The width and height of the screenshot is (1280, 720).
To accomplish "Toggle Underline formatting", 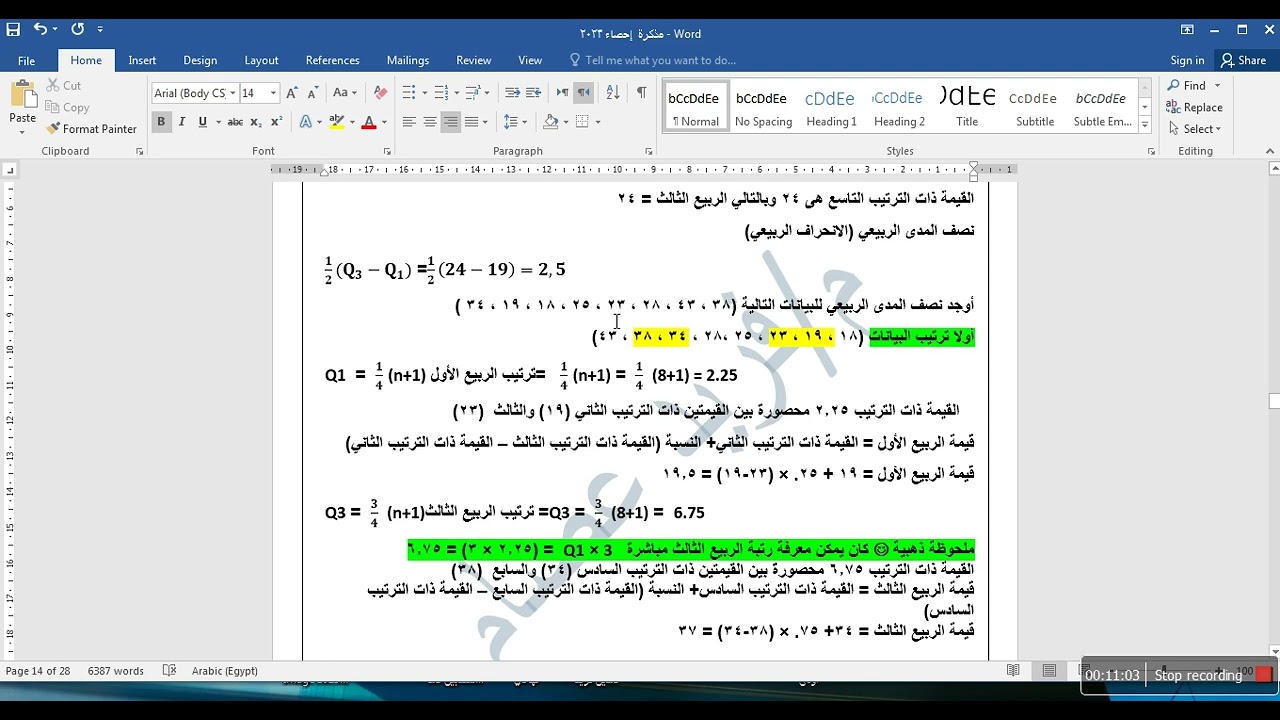I will pos(202,122).
